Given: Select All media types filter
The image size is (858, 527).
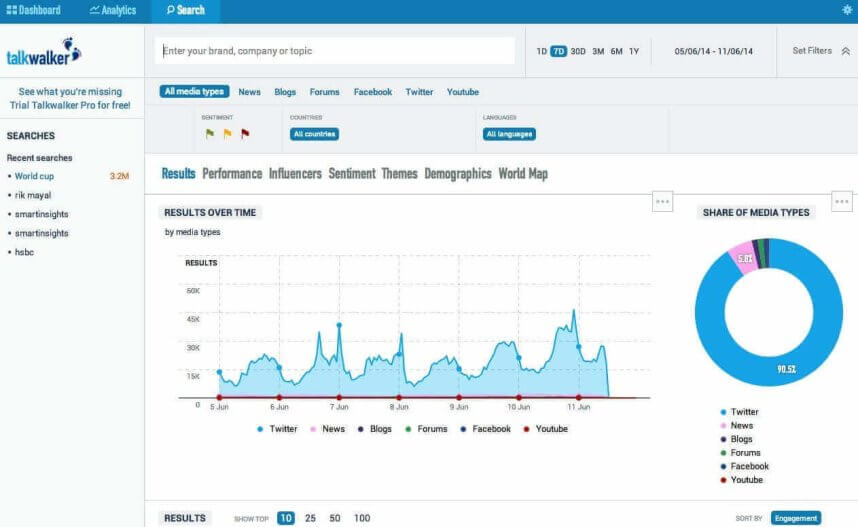Looking at the screenshot, I should click(x=194, y=91).
